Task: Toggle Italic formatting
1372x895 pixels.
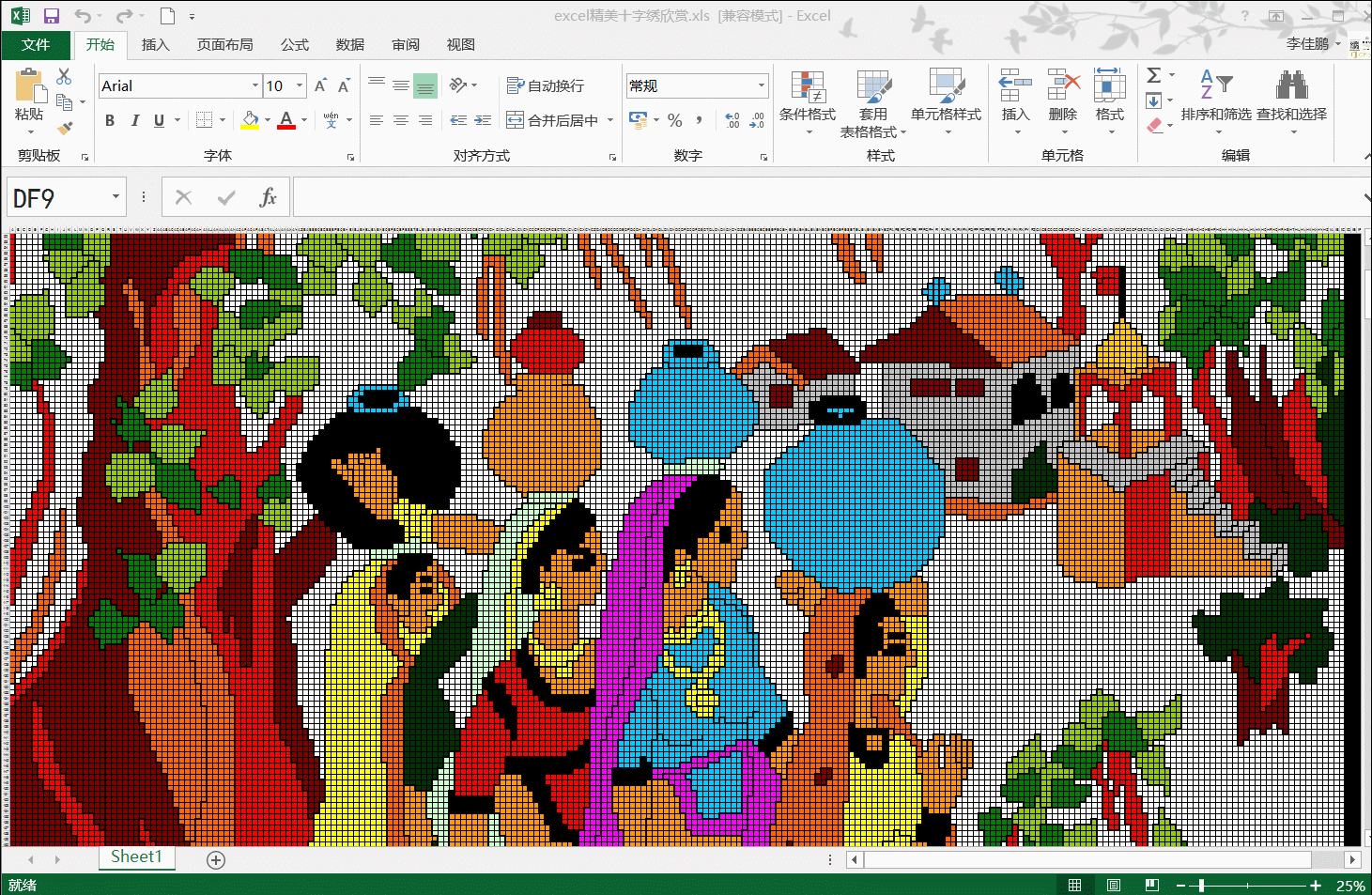Action: (x=134, y=120)
